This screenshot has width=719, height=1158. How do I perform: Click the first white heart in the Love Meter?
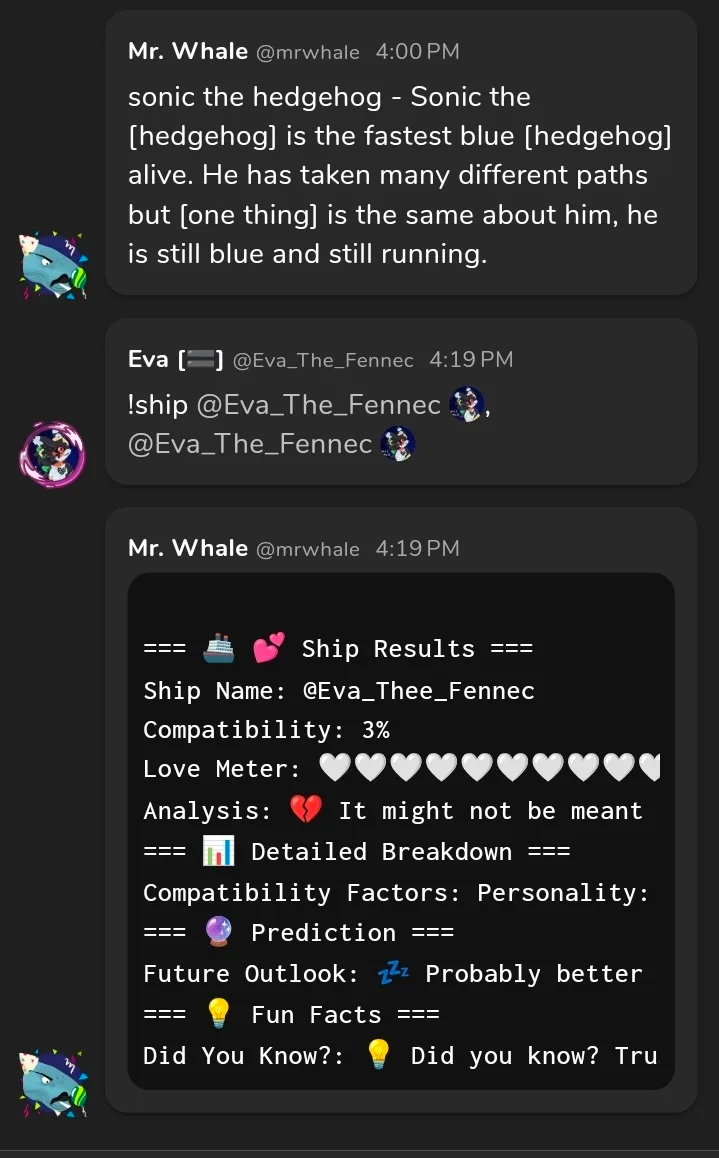[335, 769]
